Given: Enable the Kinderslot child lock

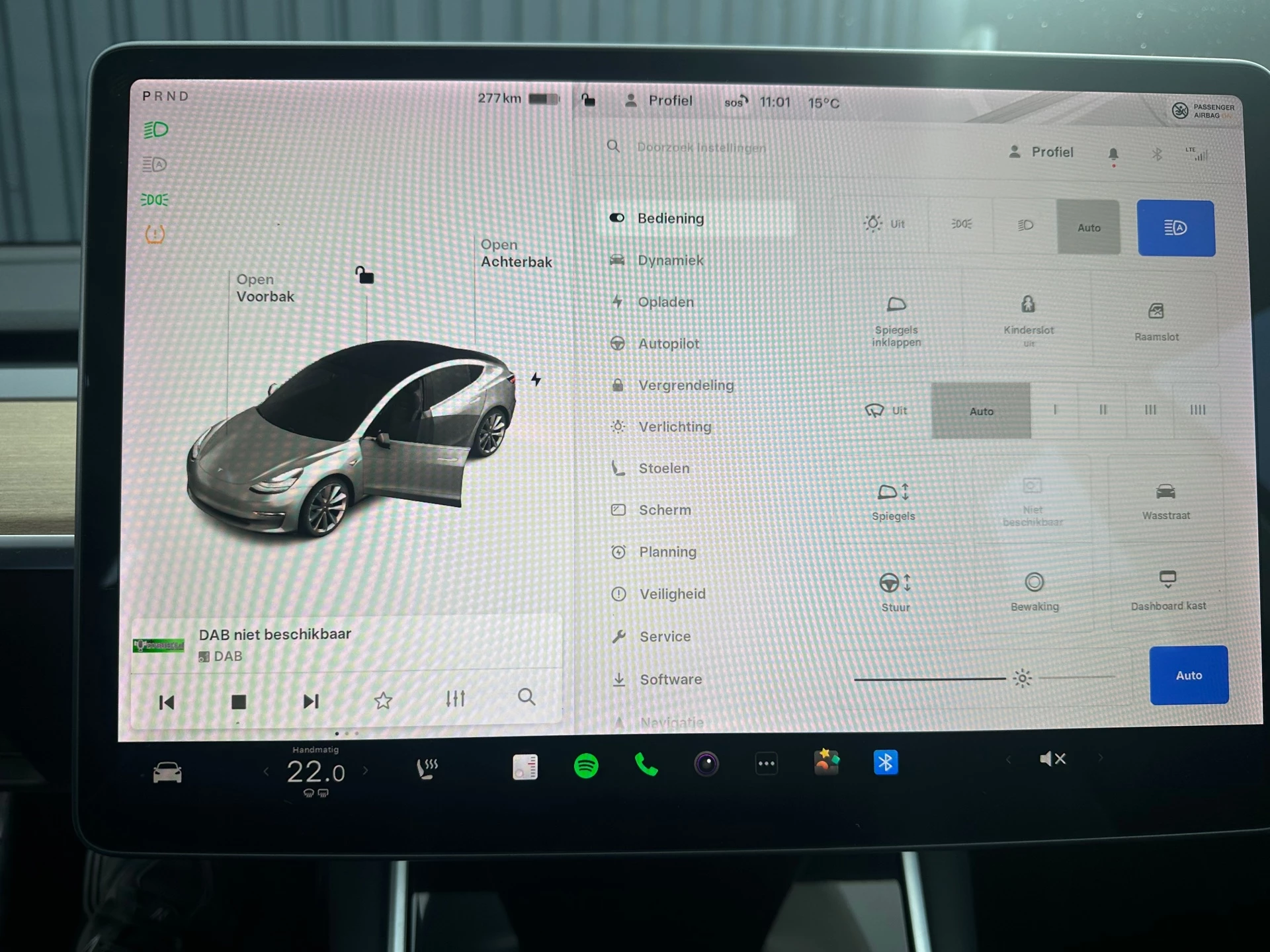Looking at the screenshot, I should point(1028,319).
